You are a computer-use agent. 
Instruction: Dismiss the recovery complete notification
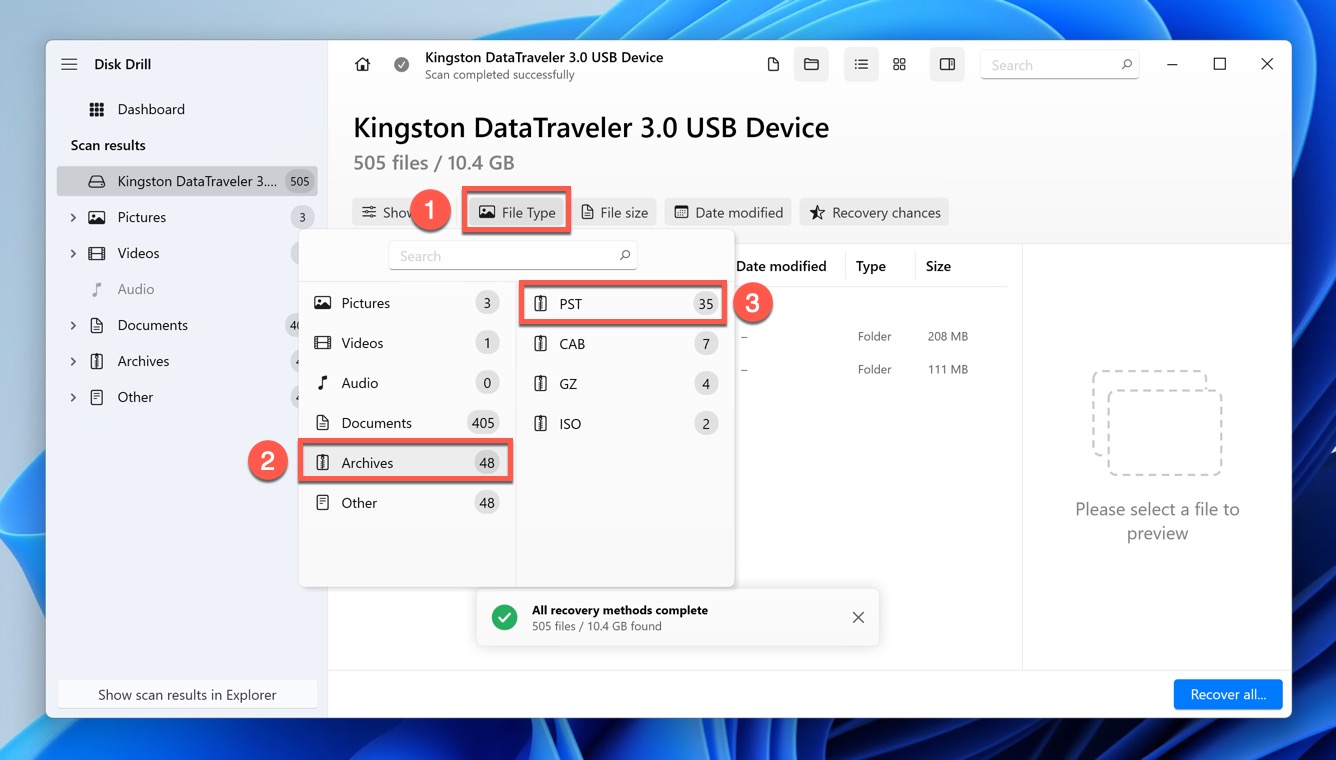pos(858,617)
